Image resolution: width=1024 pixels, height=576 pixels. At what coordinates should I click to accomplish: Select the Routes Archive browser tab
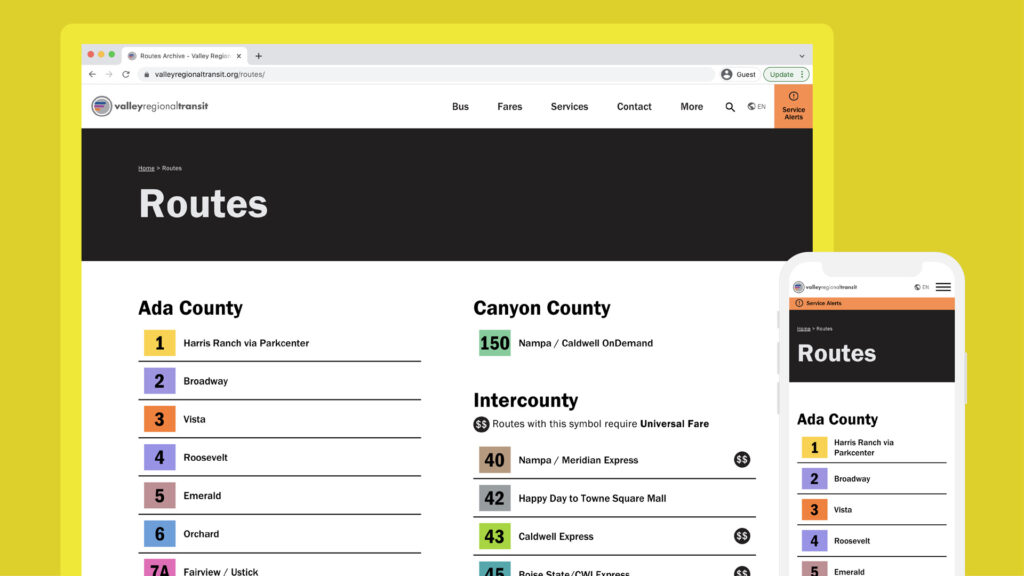tap(184, 56)
